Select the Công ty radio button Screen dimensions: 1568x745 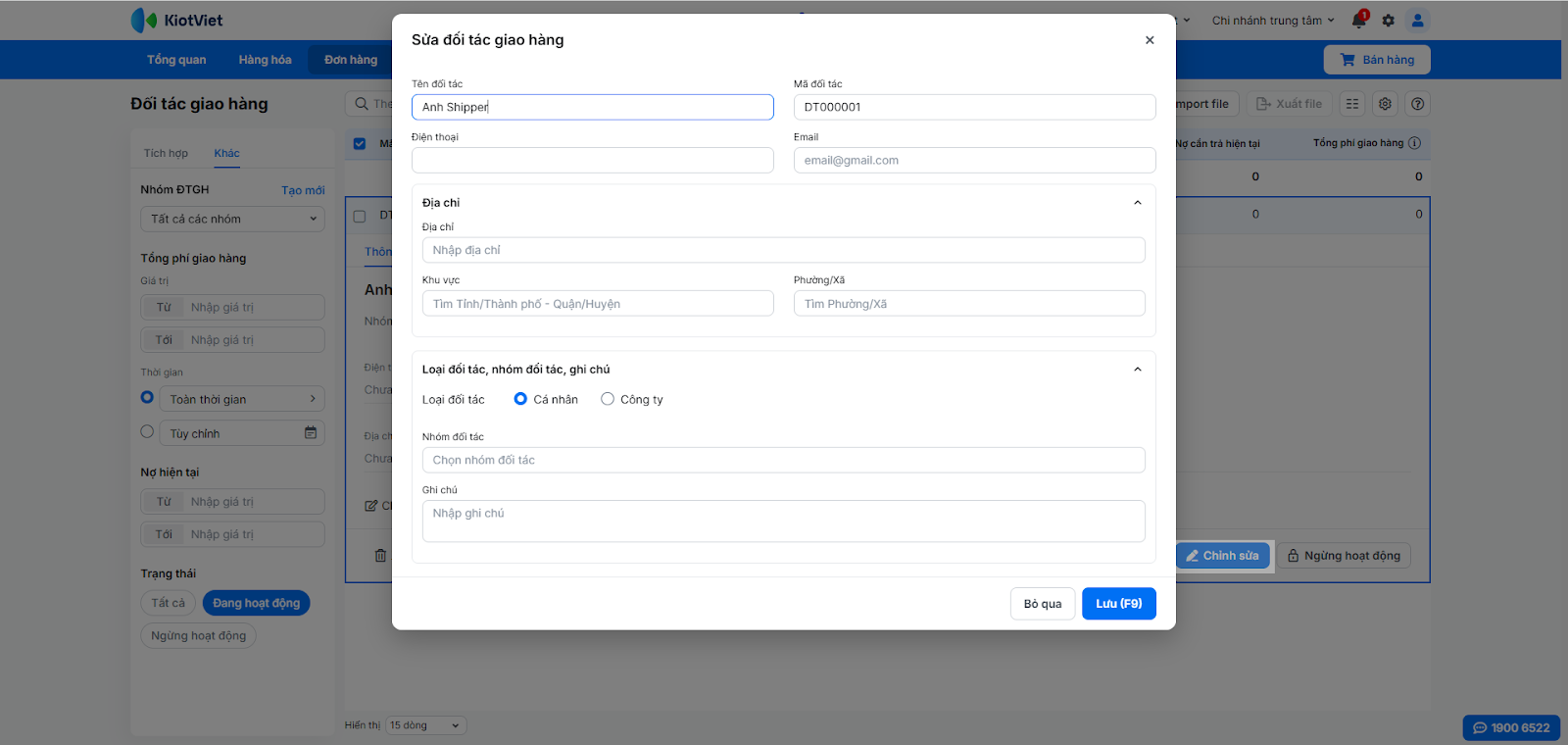point(608,399)
